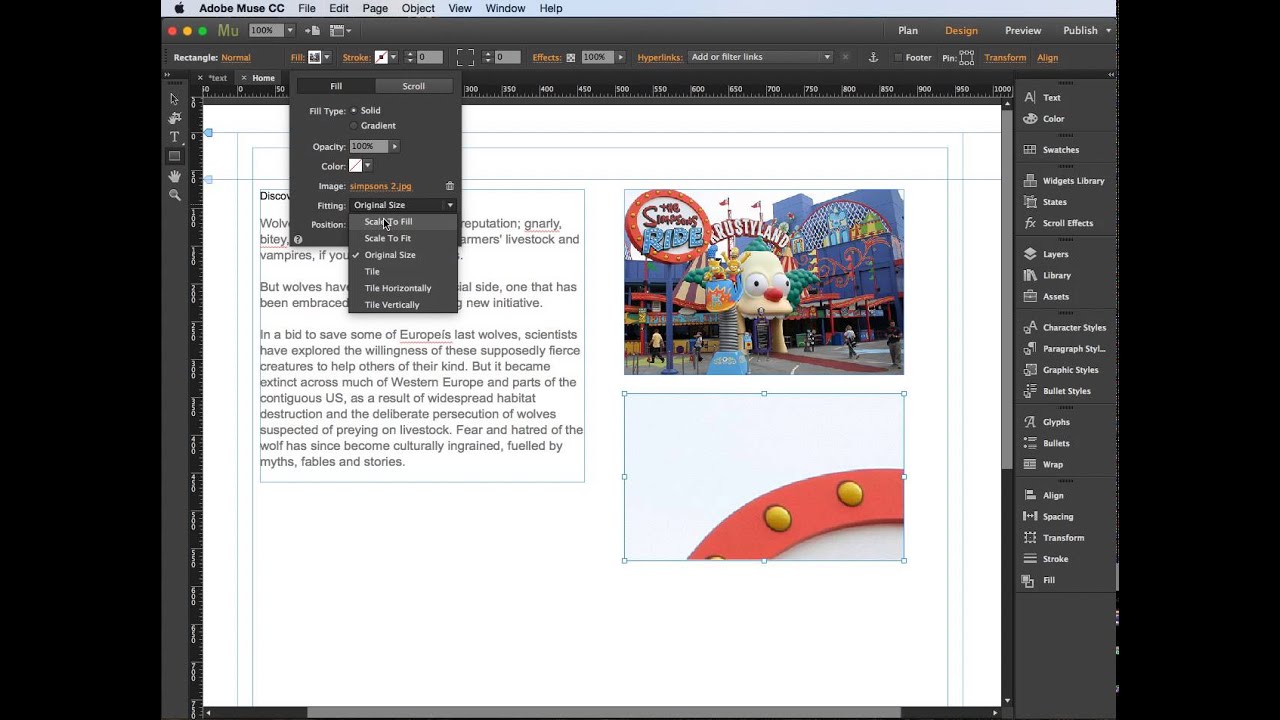Enable the Footer checkbox

tap(898, 58)
